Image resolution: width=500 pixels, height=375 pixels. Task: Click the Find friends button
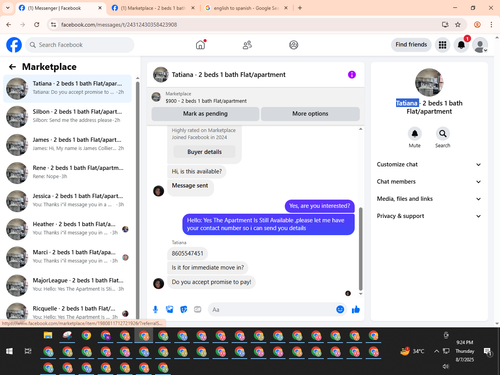point(411,45)
